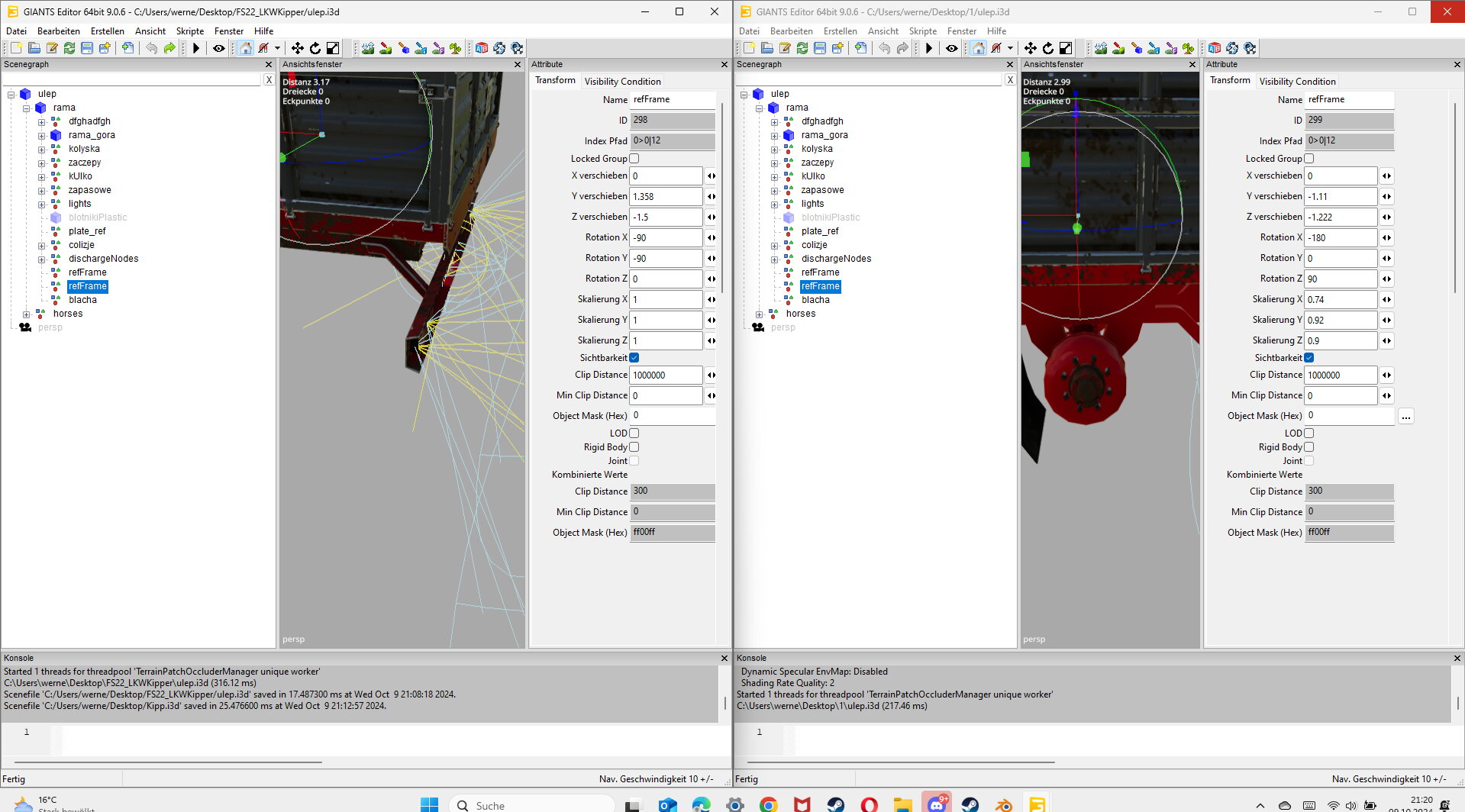Select the scale tool in the right editor toolbar
Viewport: 1465px width, 812px height.
(1066, 48)
